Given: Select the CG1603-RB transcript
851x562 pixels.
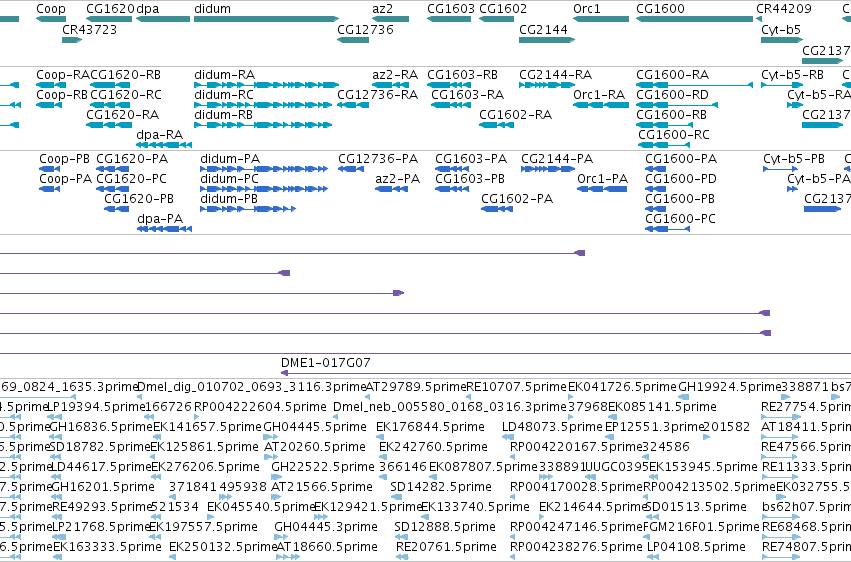Looking at the screenshot, I should (x=449, y=85).
